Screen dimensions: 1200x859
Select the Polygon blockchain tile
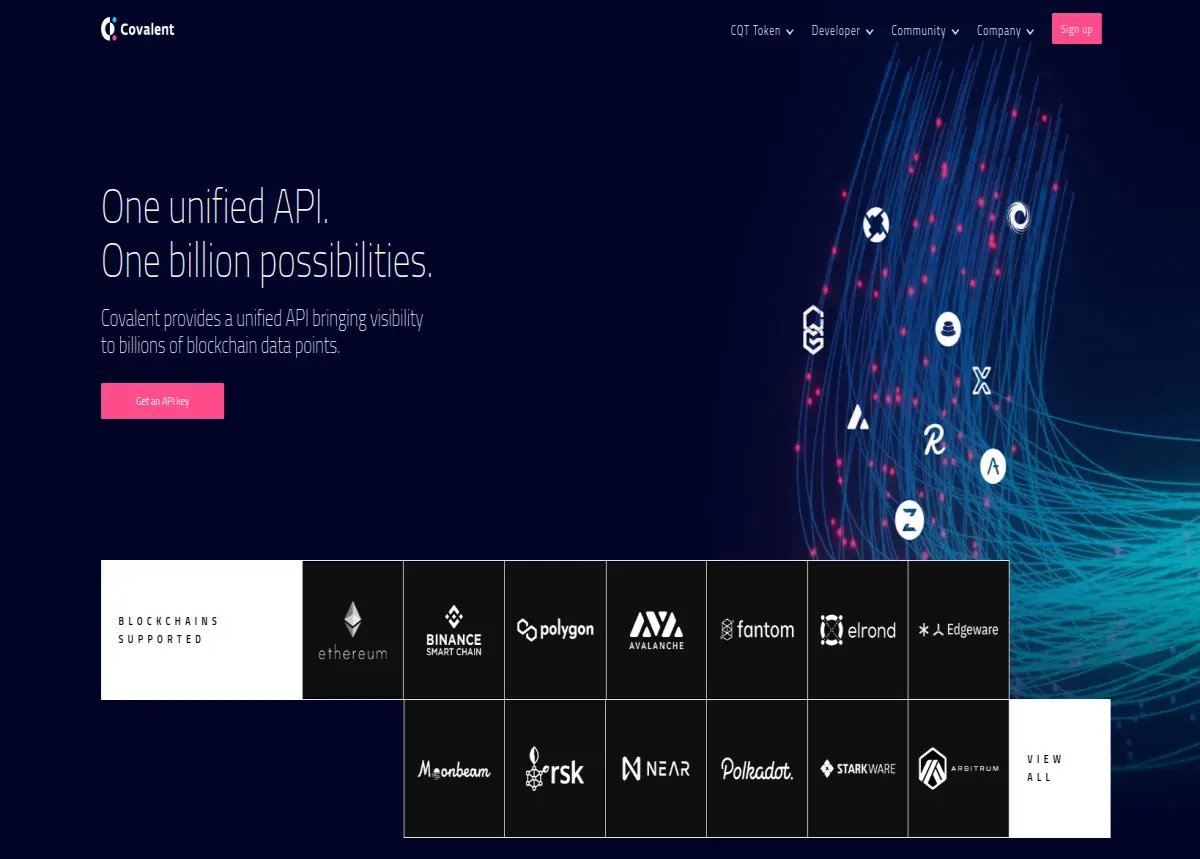[555, 630]
